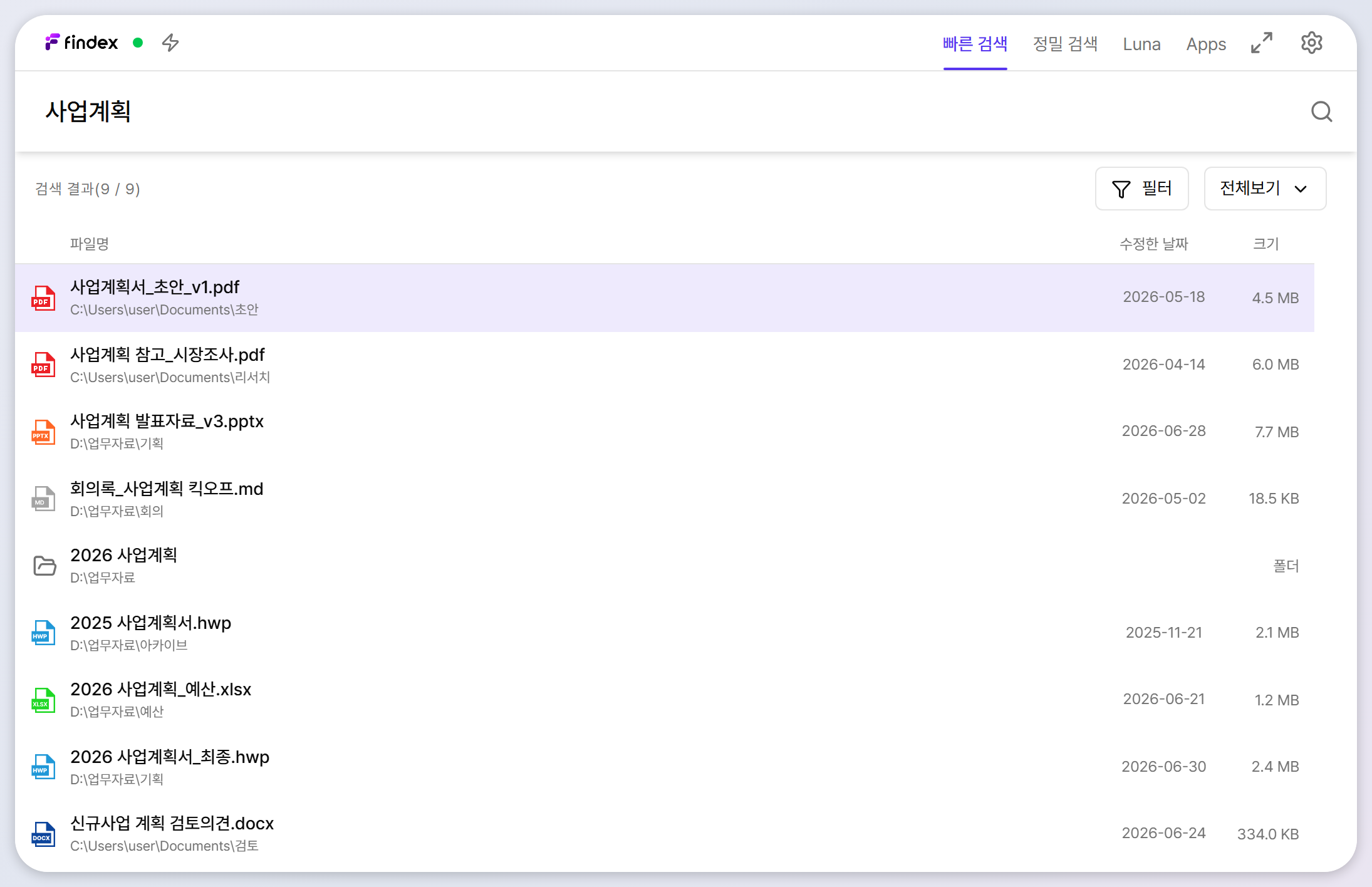Open settings via gear icon
The height and width of the screenshot is (887, 1372).
pyautogui.click(x=1312, y=43)
